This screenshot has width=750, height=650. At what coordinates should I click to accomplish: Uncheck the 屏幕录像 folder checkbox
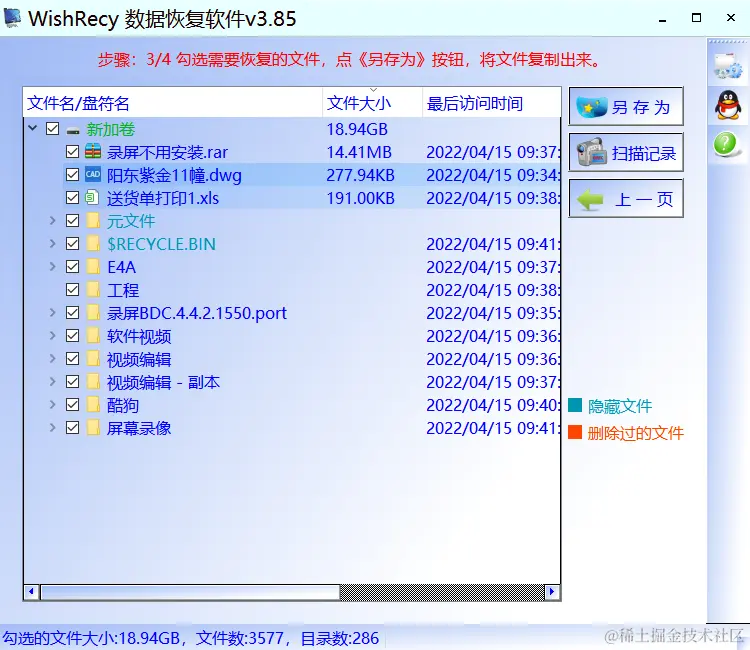[72, 427]
